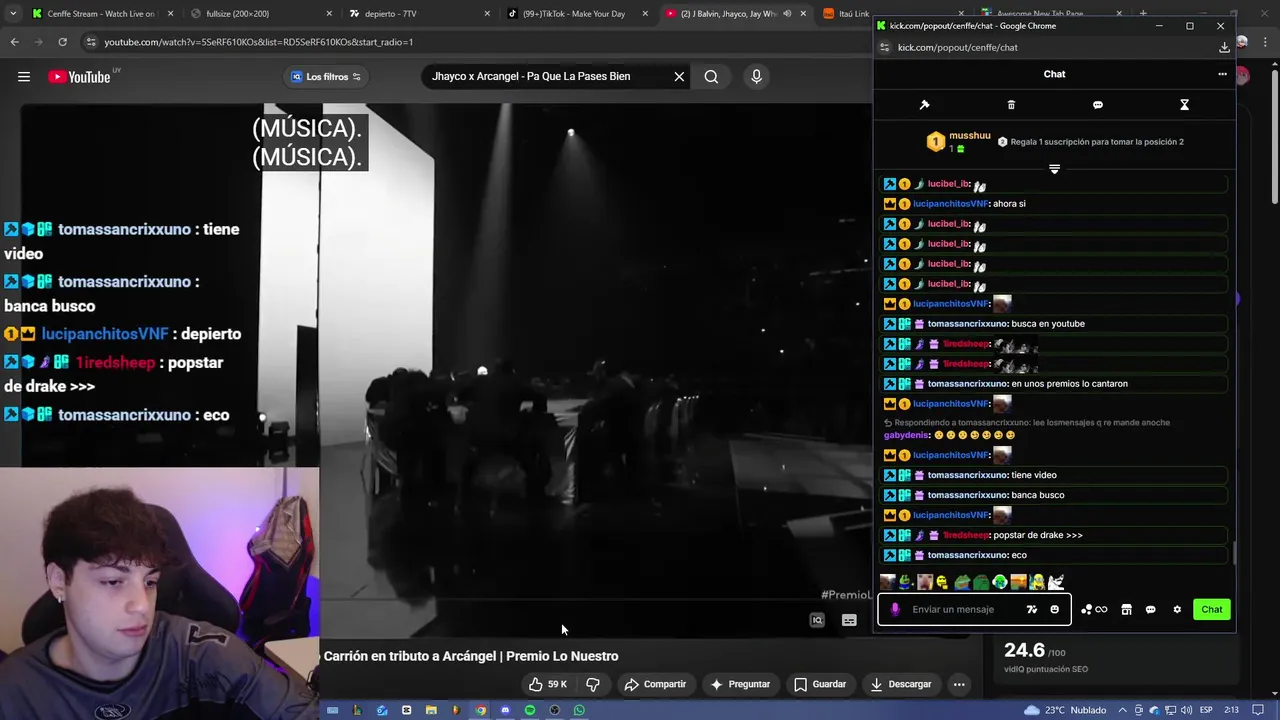Open WhatsApp from the taskbar

tap(579, 710)
